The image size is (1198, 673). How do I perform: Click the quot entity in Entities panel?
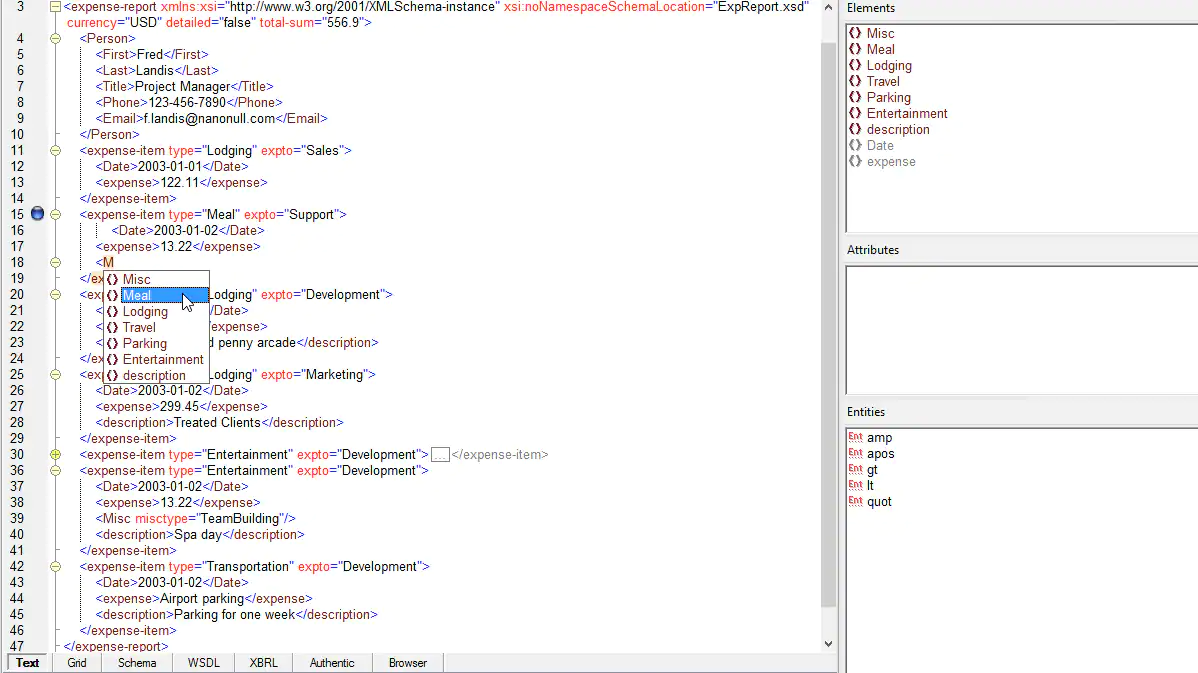point(880,501)
